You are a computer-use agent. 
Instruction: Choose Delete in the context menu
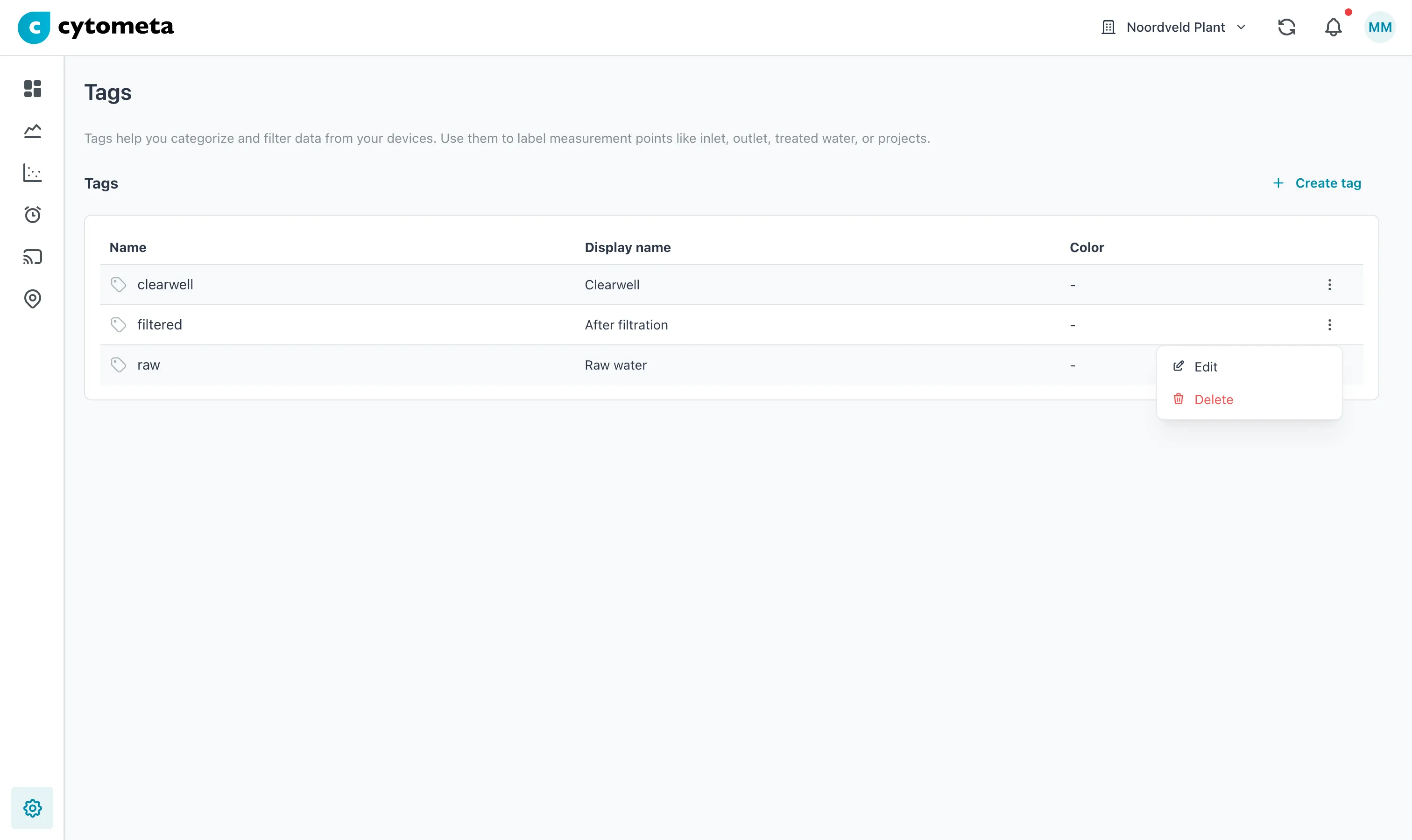click(1249, 399)
